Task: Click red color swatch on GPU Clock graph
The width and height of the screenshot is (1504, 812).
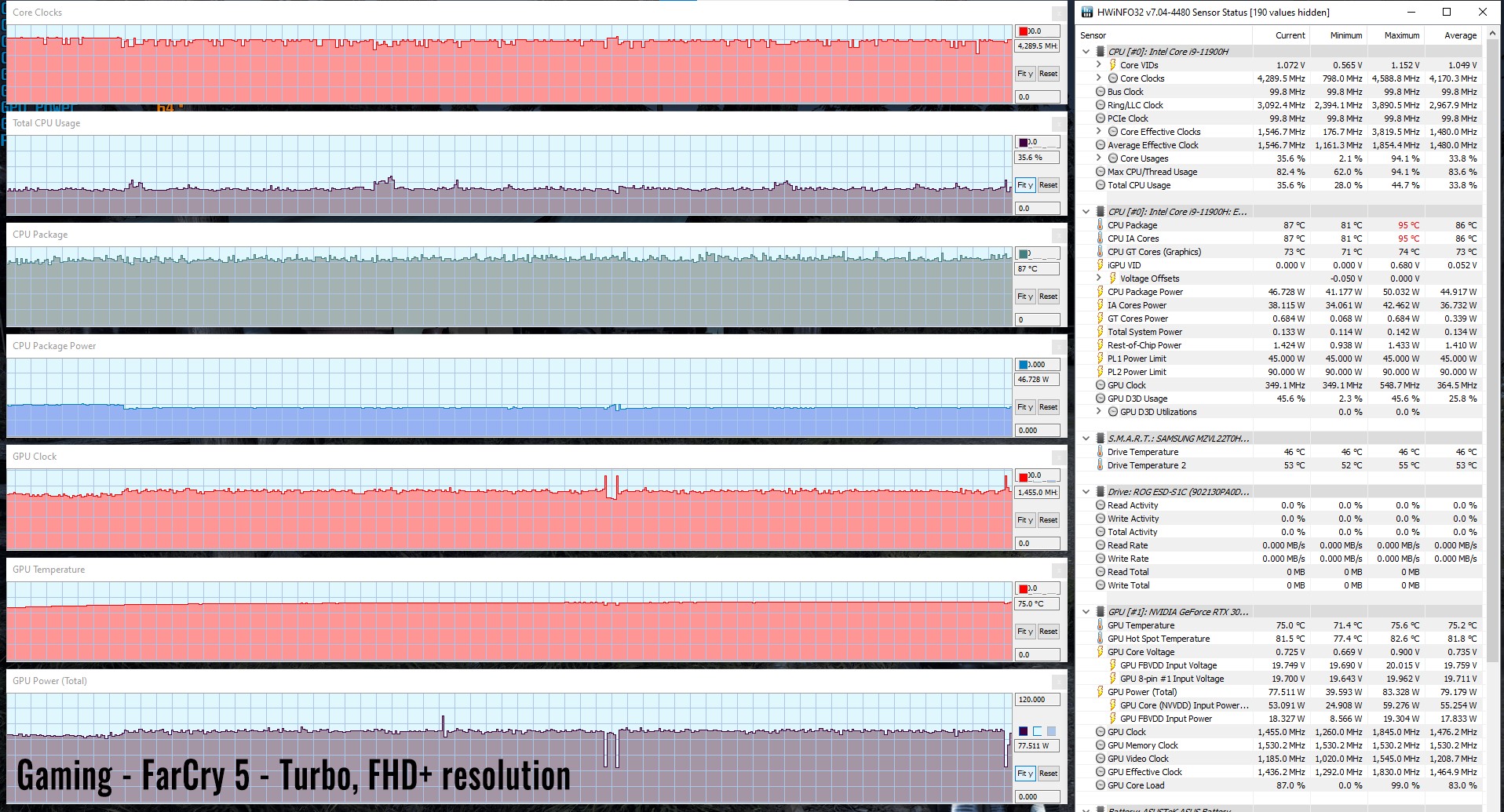Action: coord(1023,476)
